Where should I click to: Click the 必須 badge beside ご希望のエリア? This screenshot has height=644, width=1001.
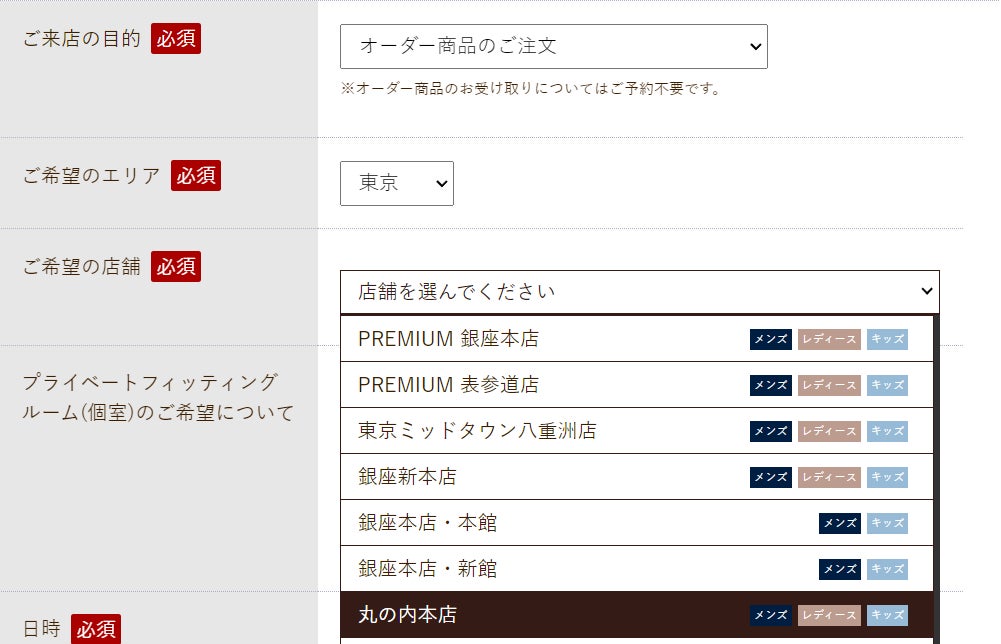coord(196,176)
